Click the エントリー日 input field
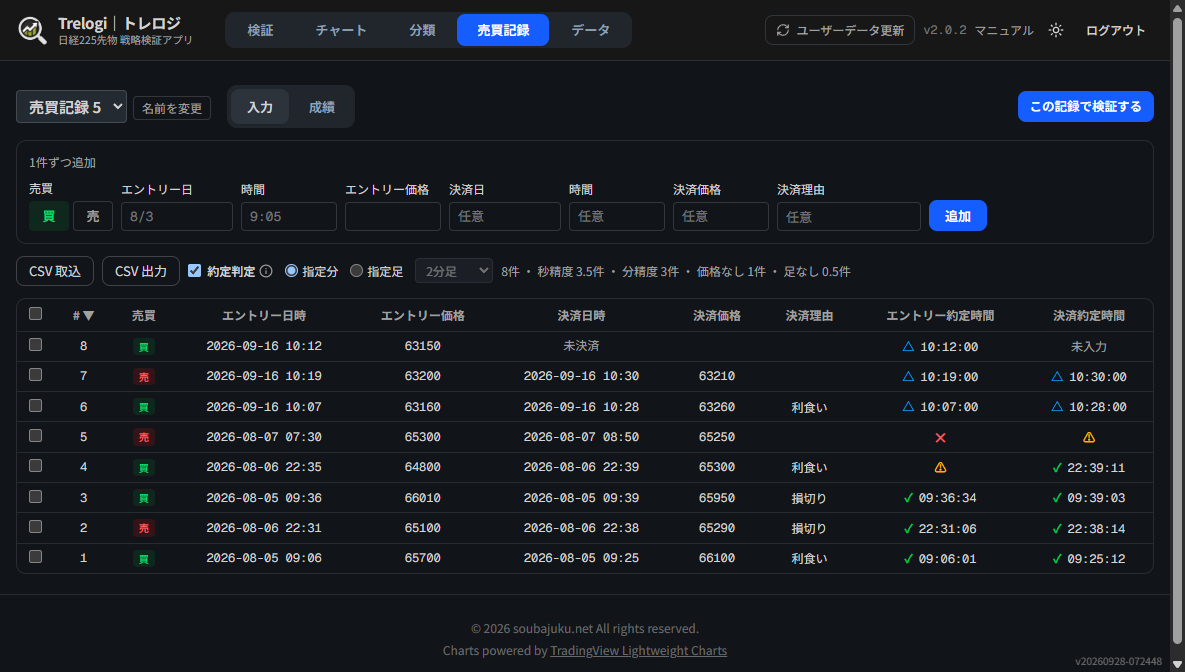1185x672 pixels. coord(177,216)
